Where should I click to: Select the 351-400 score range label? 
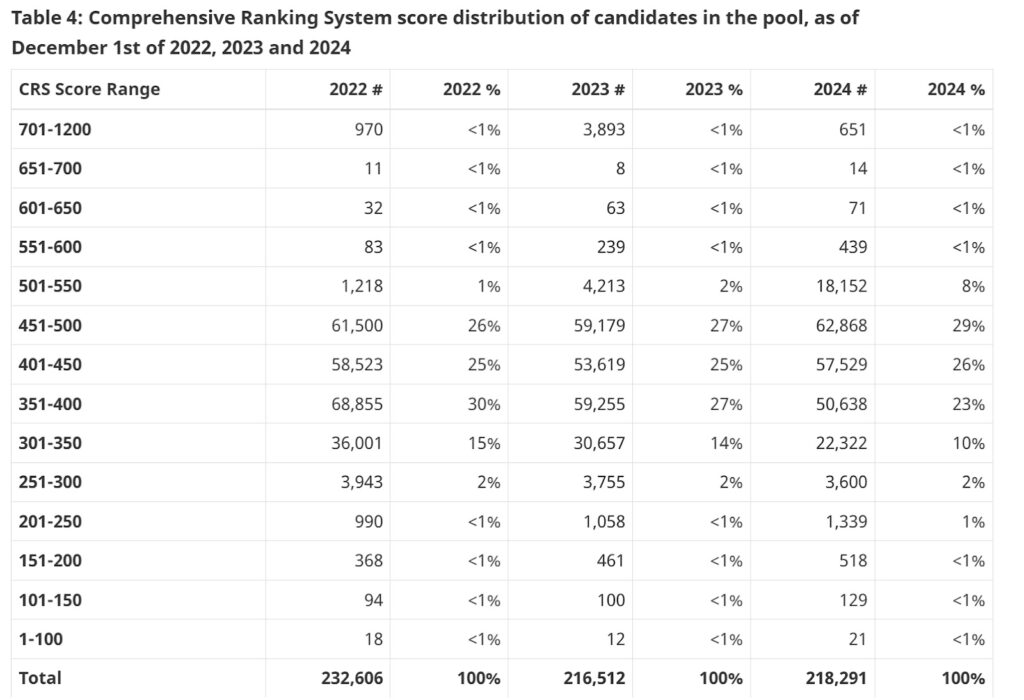50,404
